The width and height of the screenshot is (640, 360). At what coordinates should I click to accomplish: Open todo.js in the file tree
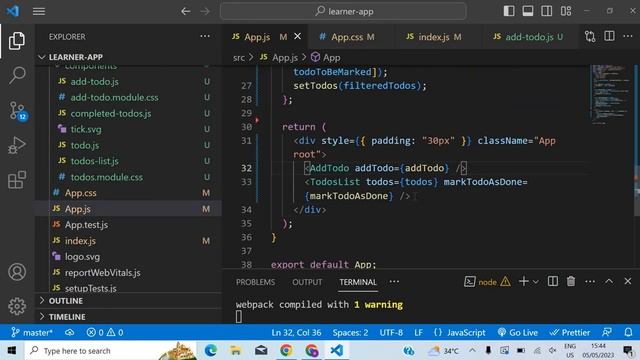pos(84,145)
